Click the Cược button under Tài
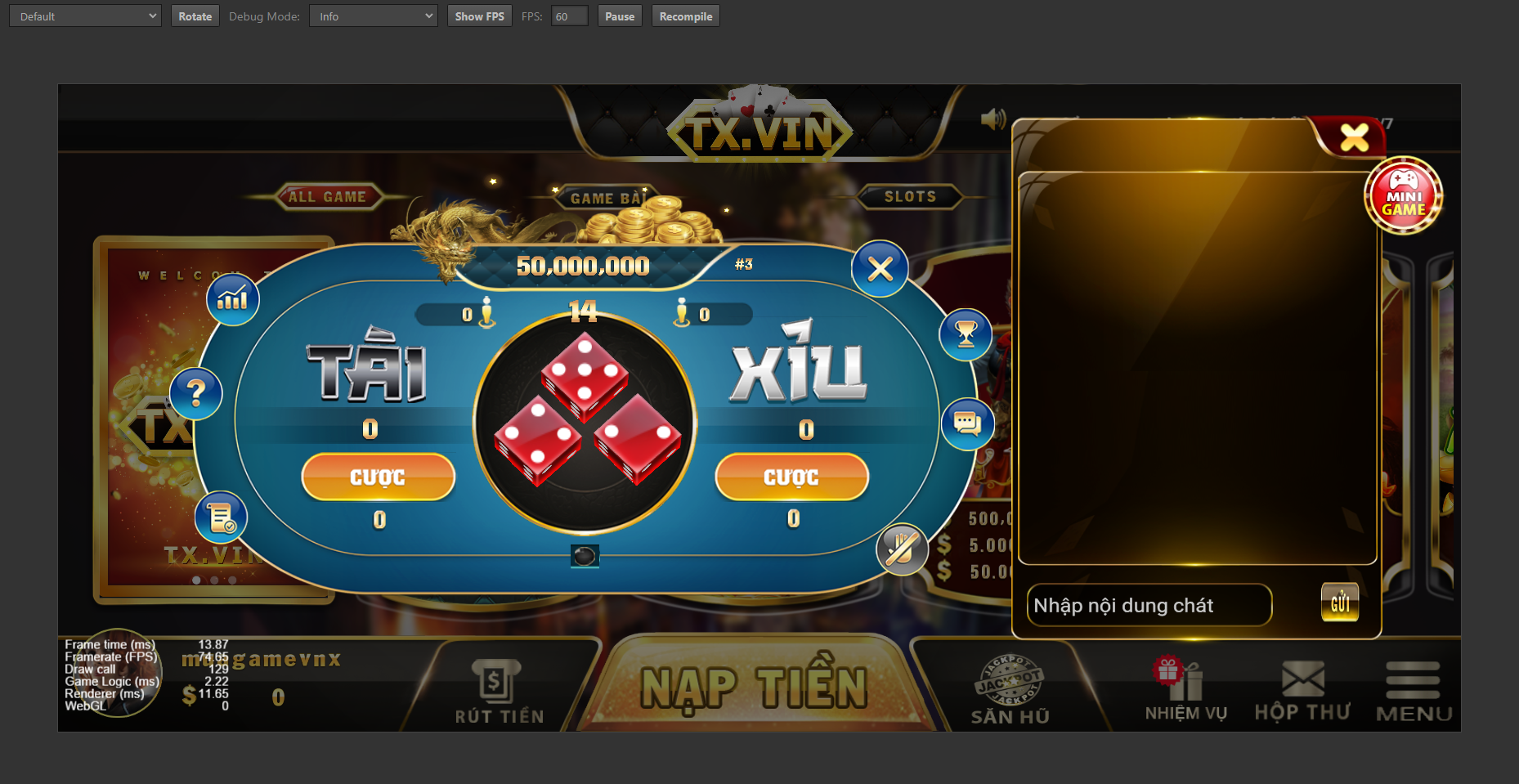 [x=379, y=477]
